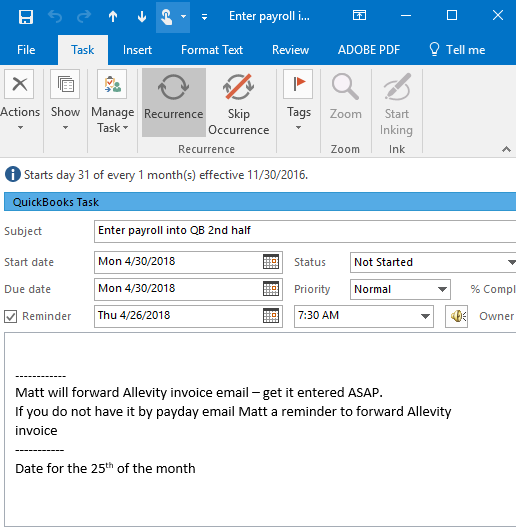Open the Actions dropdown group

pyautogui.click(x=20, y=101)
